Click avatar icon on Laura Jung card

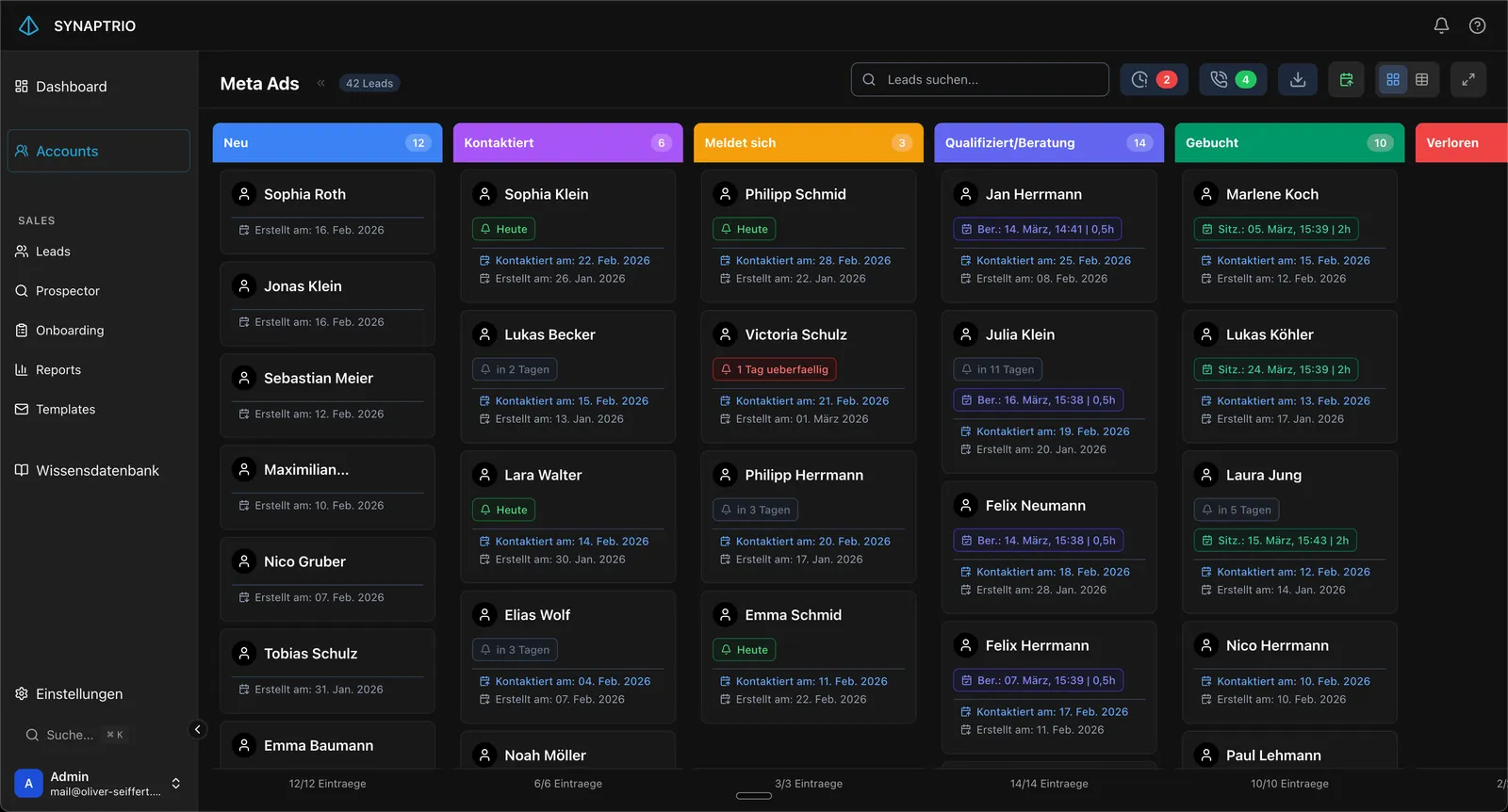coord(1206,475)
